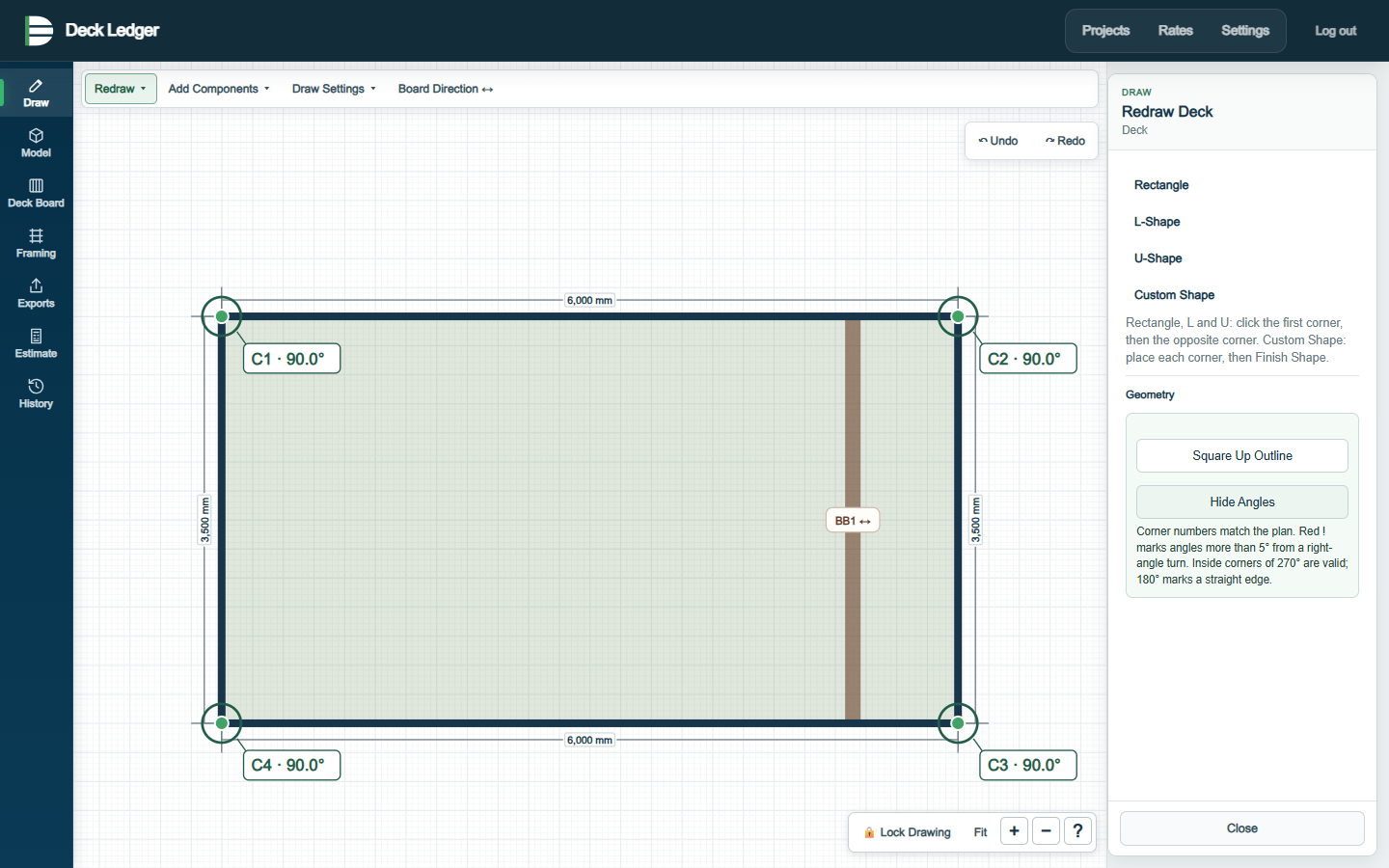Image resolution: width=1389 pixels, height=868 pixels.
Task: Zoom out with the minus button
Action: point(1046,831)
